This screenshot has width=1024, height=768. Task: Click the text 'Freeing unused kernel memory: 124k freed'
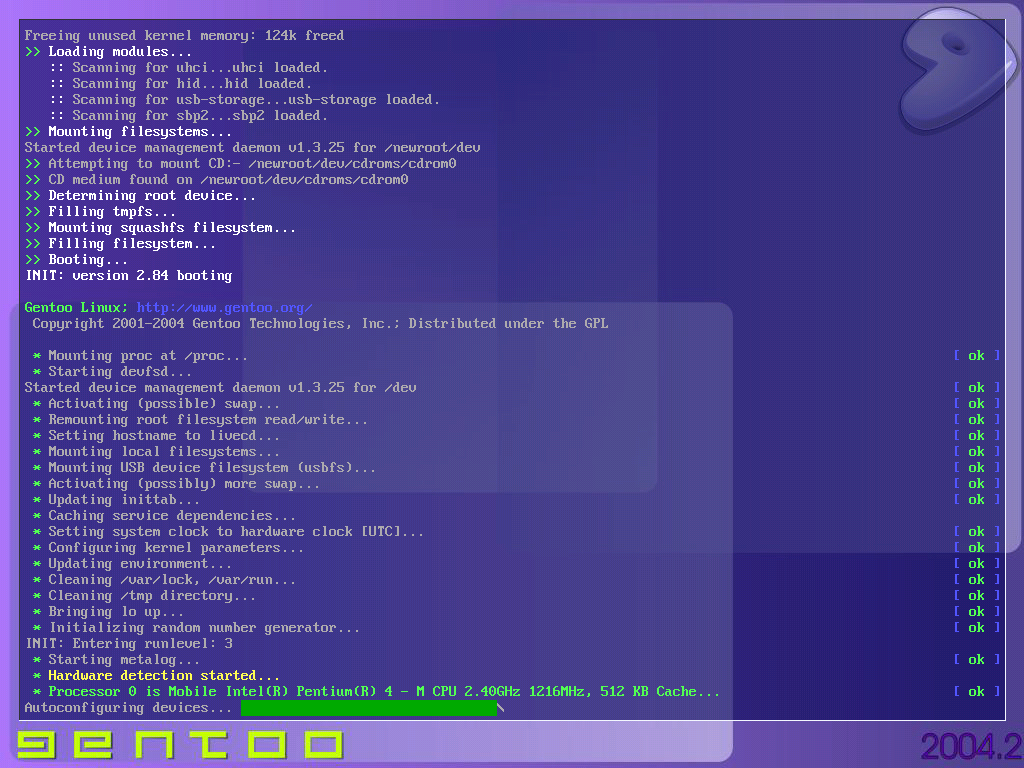pyautogui.click(x=184, y=35)
